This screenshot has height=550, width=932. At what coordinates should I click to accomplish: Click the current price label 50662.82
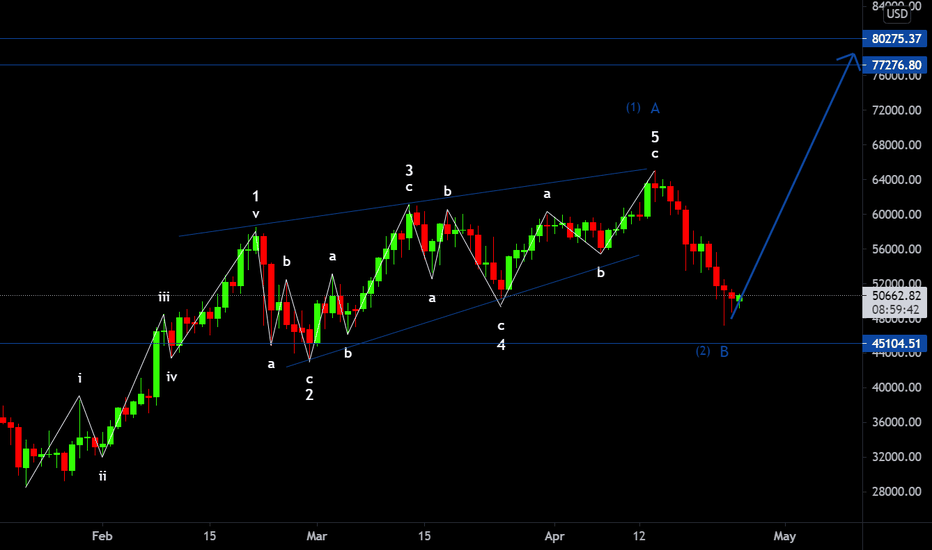pyautogui.click(x=895, y=296)
